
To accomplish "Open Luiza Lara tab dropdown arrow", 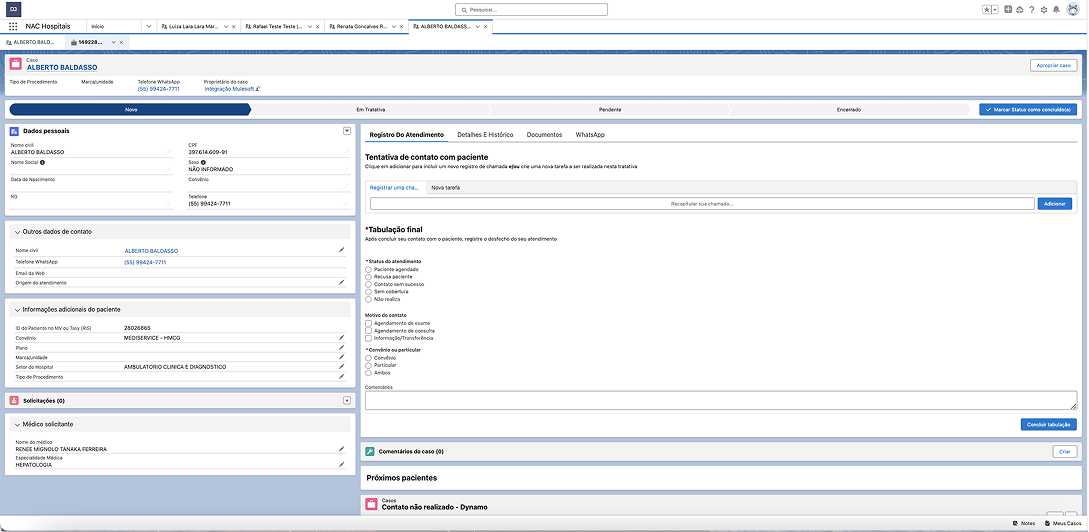I will coord(226,26).
